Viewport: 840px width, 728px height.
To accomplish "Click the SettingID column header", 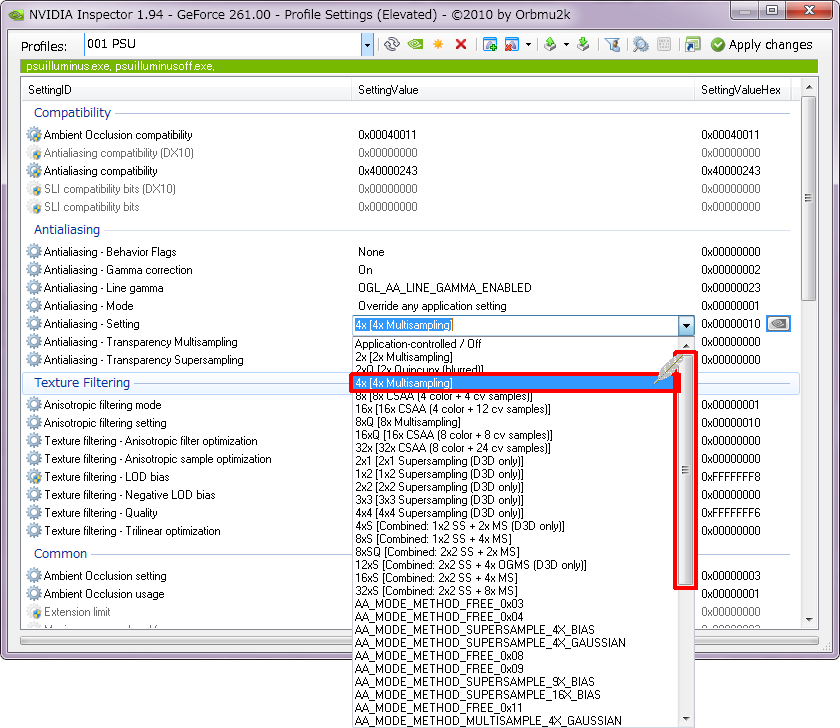I will (186, 90).
